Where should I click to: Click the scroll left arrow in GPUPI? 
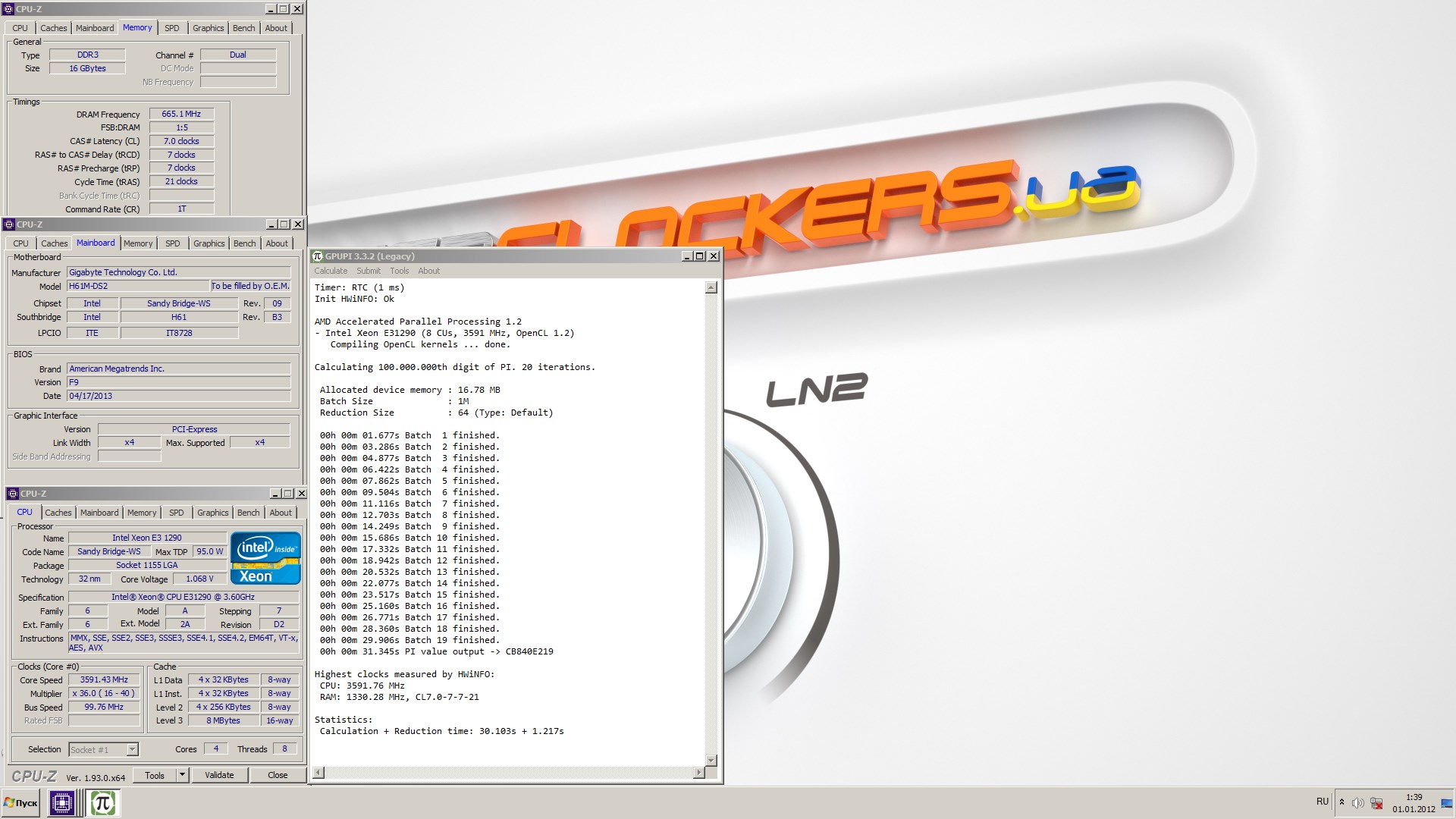click(x=319, y=773)
